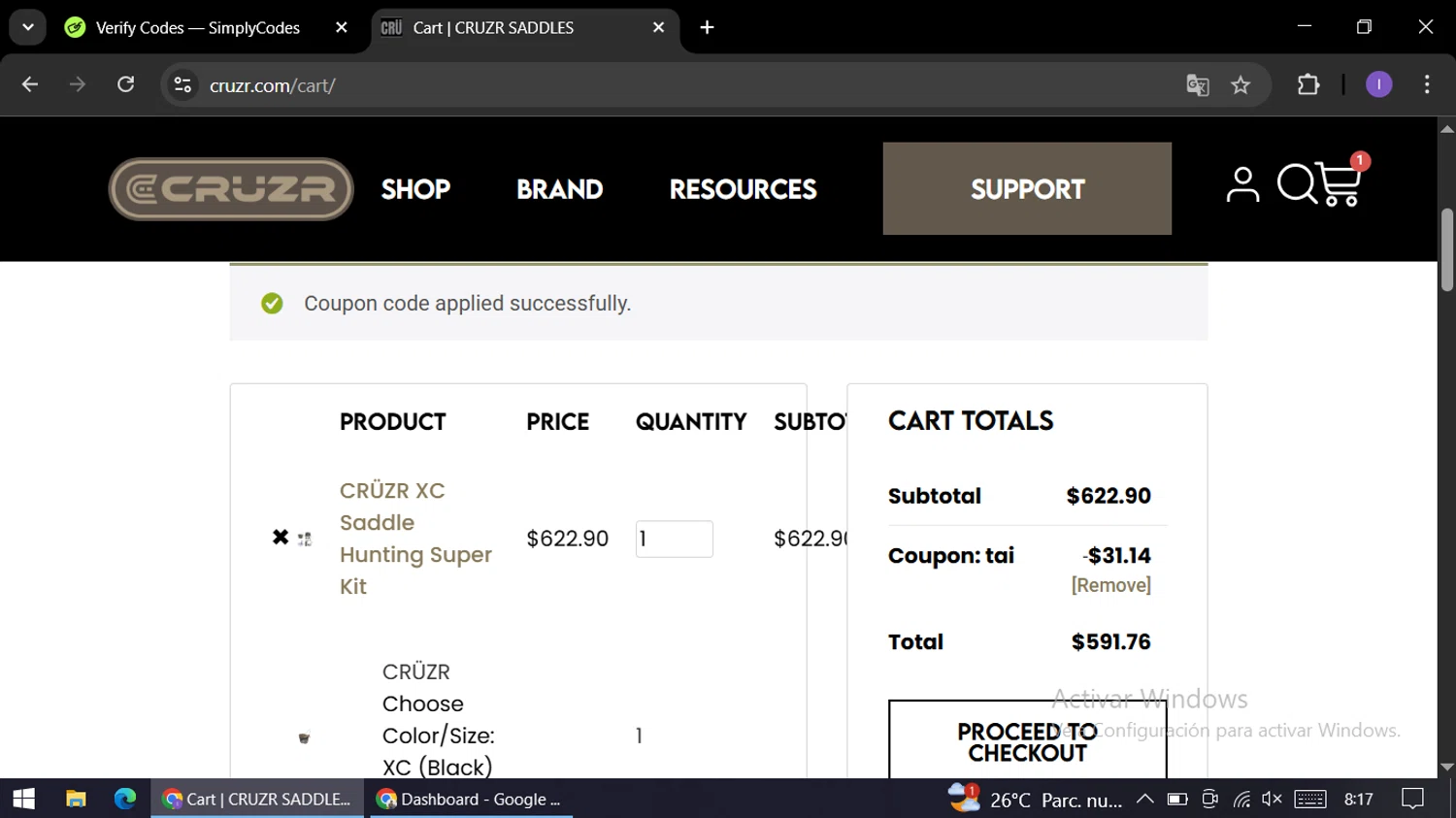View site information icon in address bar
Viewport: 1456px width, 818px height.
click(x=182, y=85)
